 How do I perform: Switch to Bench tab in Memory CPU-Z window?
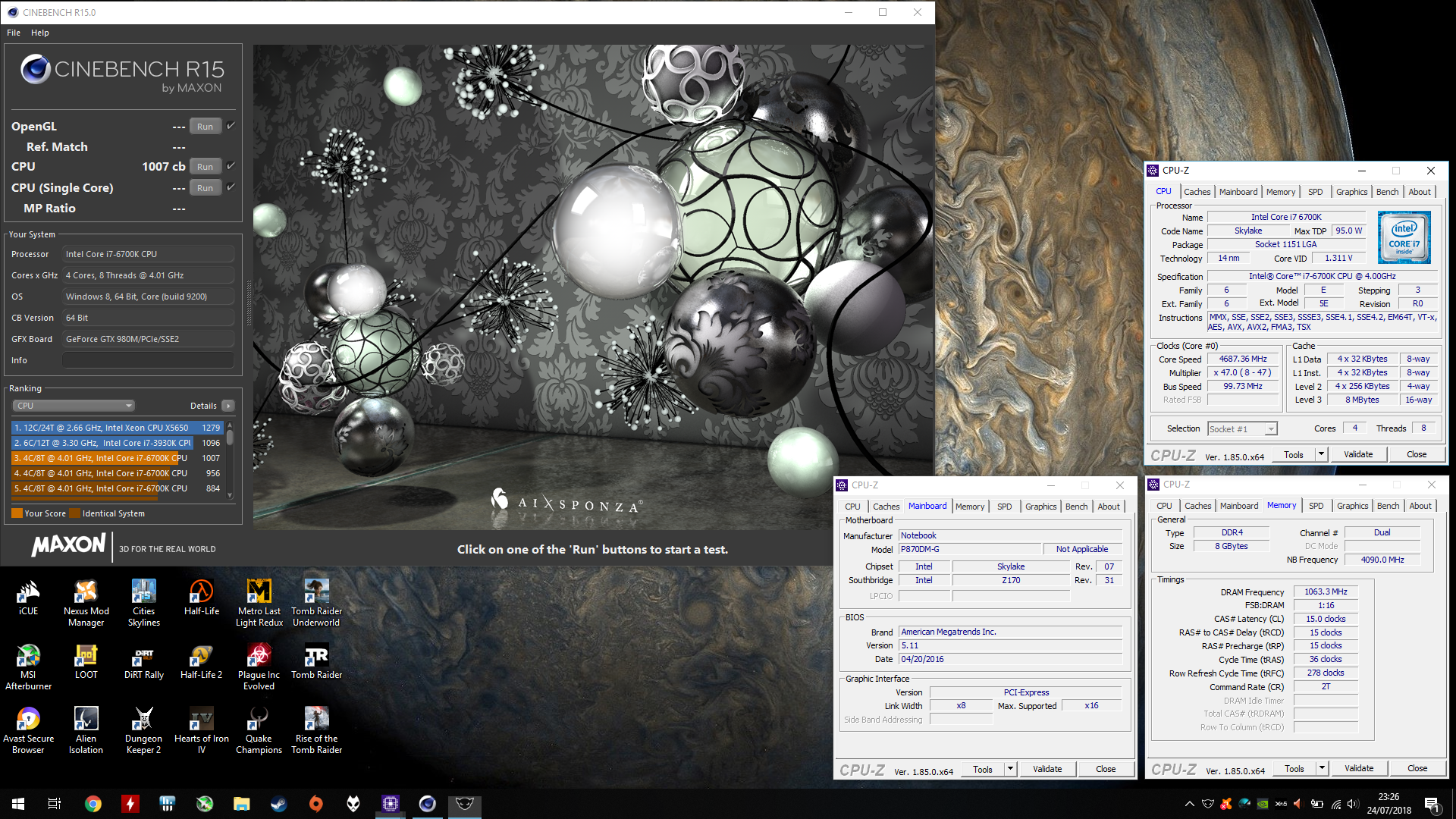1388,506
